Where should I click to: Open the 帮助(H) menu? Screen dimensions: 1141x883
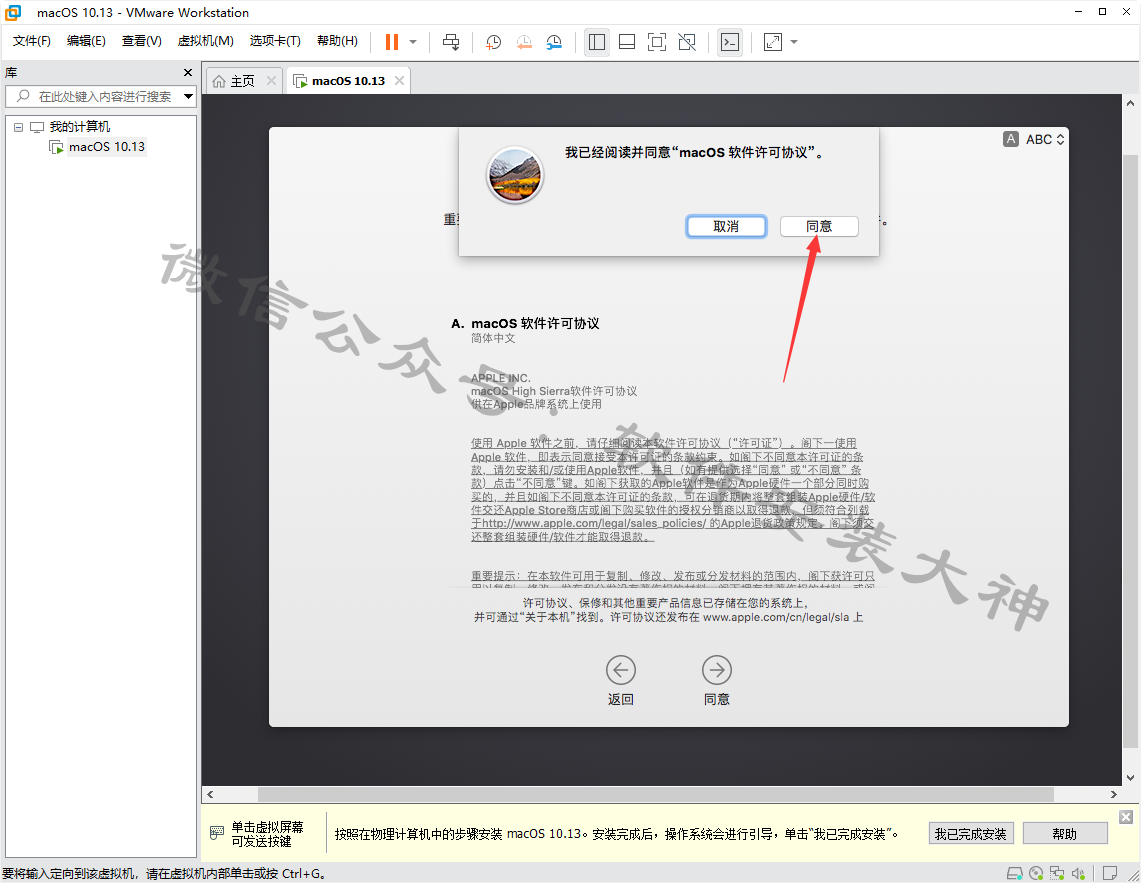pos(337,41)
